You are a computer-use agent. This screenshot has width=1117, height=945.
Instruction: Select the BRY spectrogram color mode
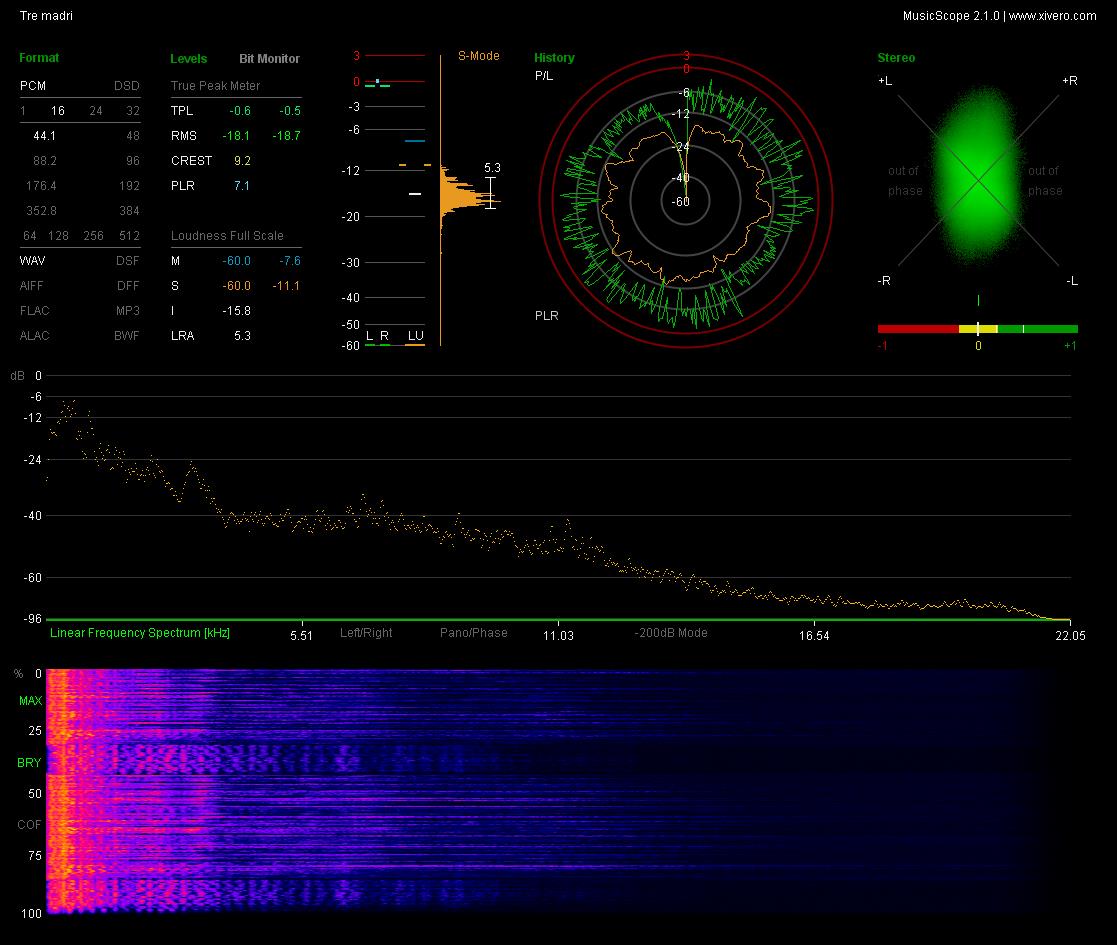coord(29,763)
